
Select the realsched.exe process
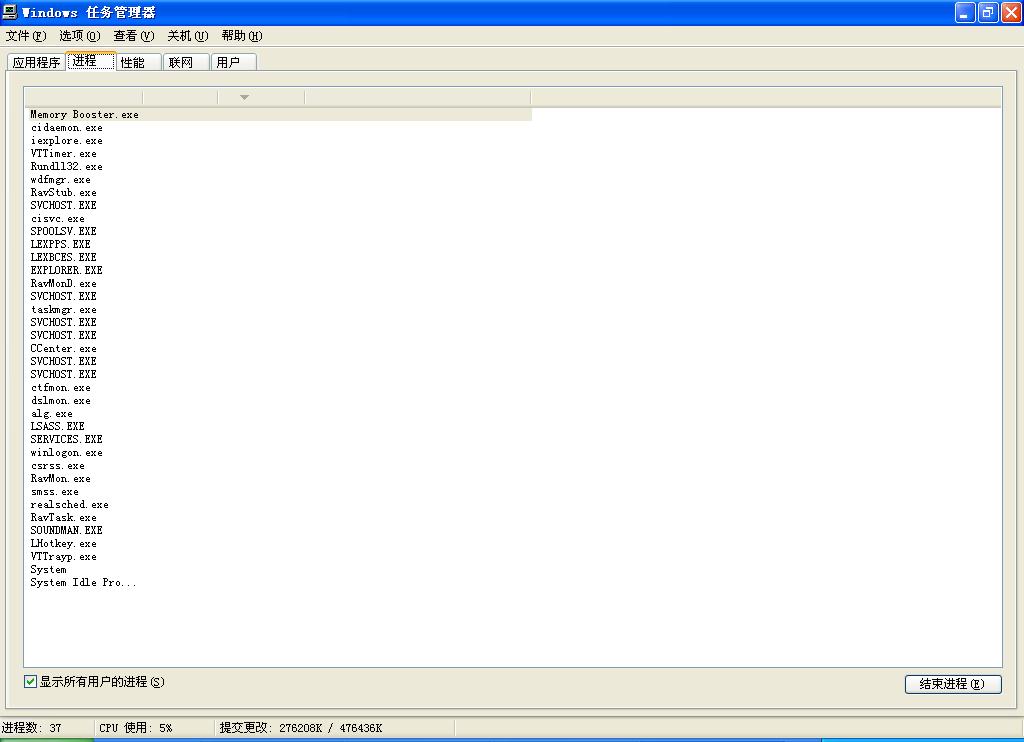point(70,504)
